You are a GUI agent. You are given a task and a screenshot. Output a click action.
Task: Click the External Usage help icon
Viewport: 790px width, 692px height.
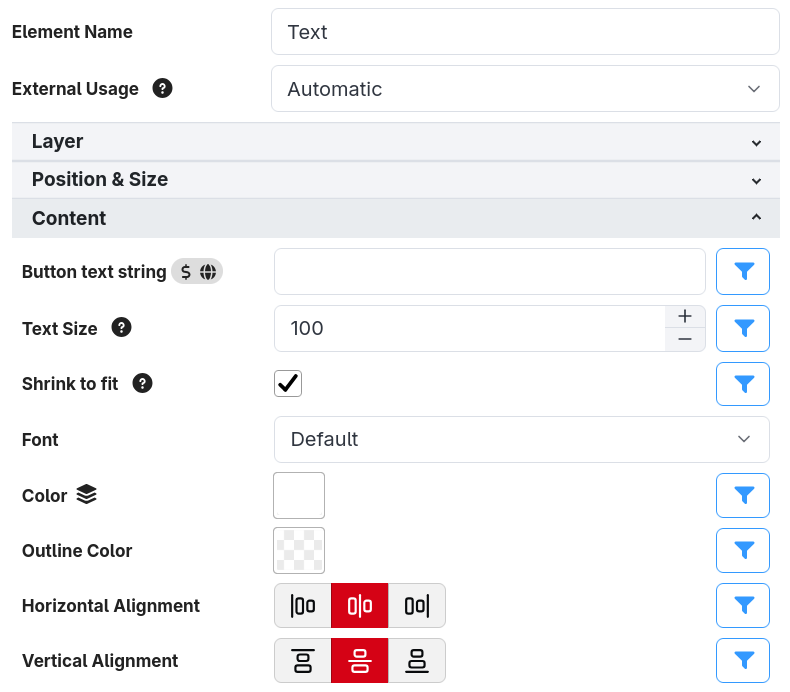[162, 88]
